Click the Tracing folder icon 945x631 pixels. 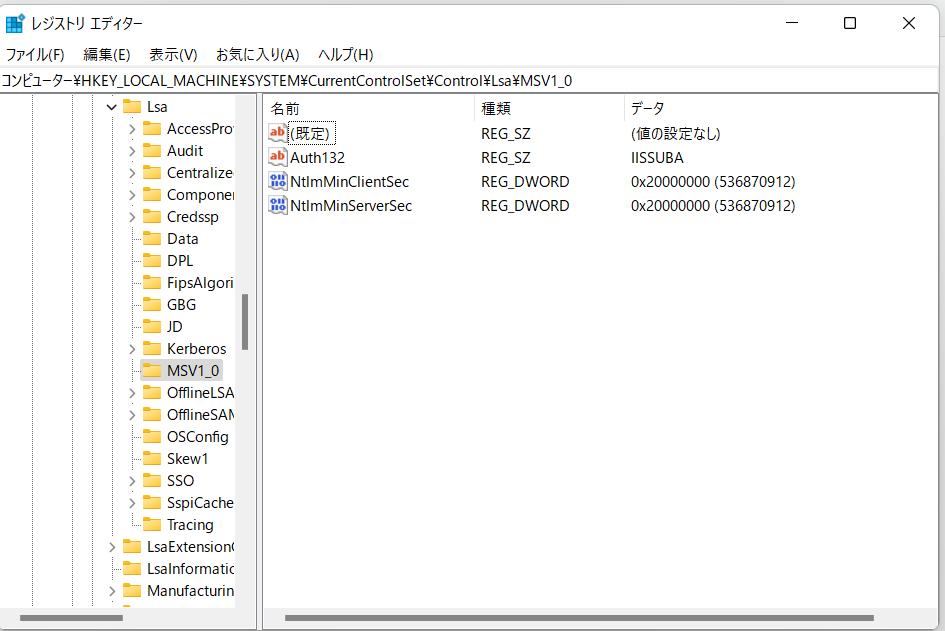[x=152, y=525]
